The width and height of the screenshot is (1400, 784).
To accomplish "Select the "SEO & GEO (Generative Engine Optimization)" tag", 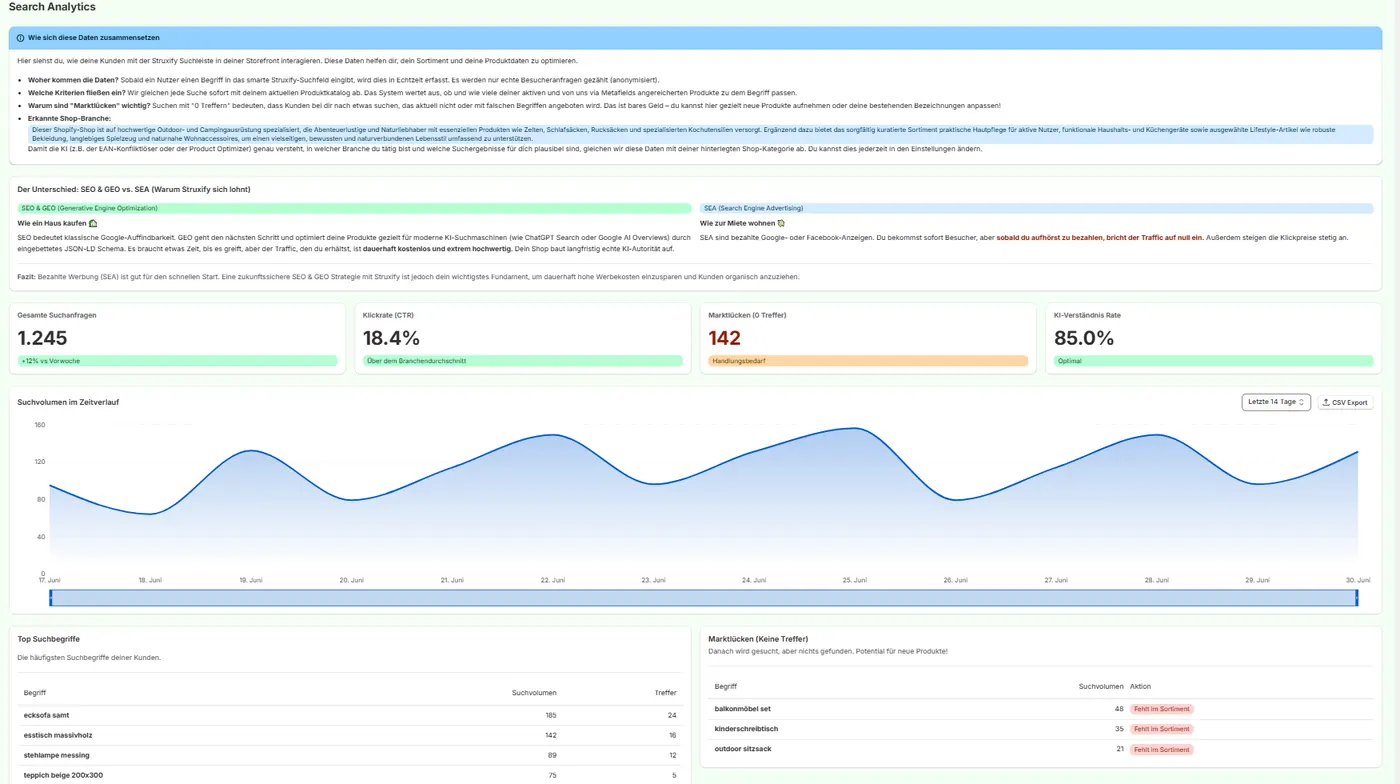I will tap(354, 208).
